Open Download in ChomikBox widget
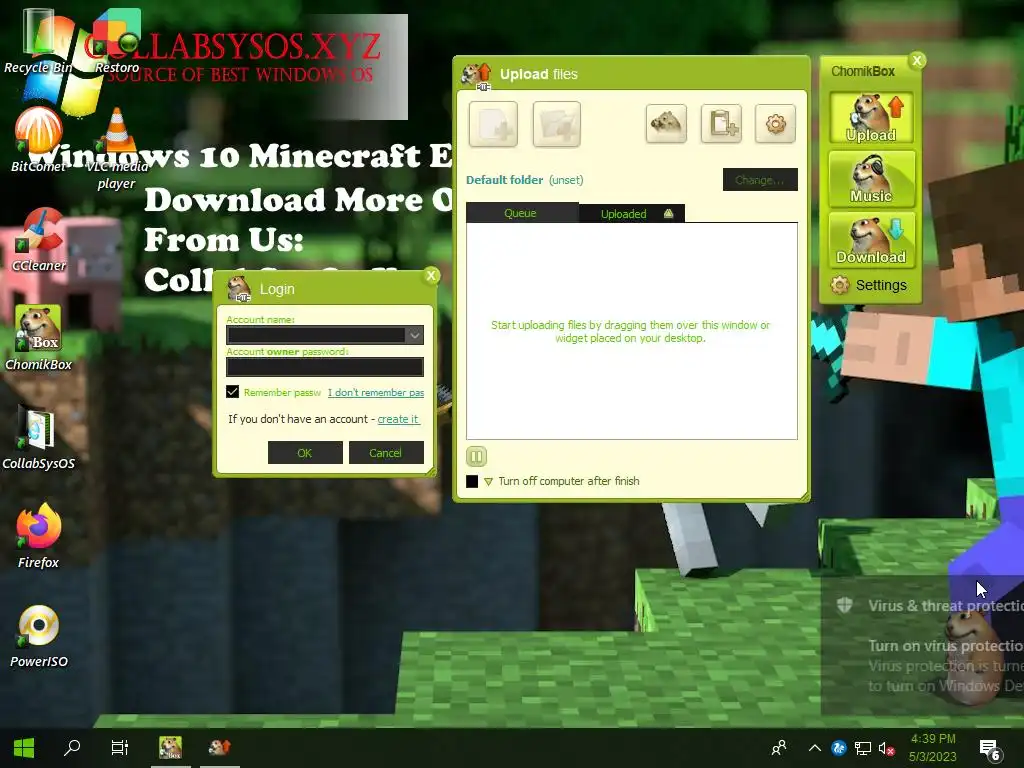This screenshot has width=1024, height=768. 871,240
